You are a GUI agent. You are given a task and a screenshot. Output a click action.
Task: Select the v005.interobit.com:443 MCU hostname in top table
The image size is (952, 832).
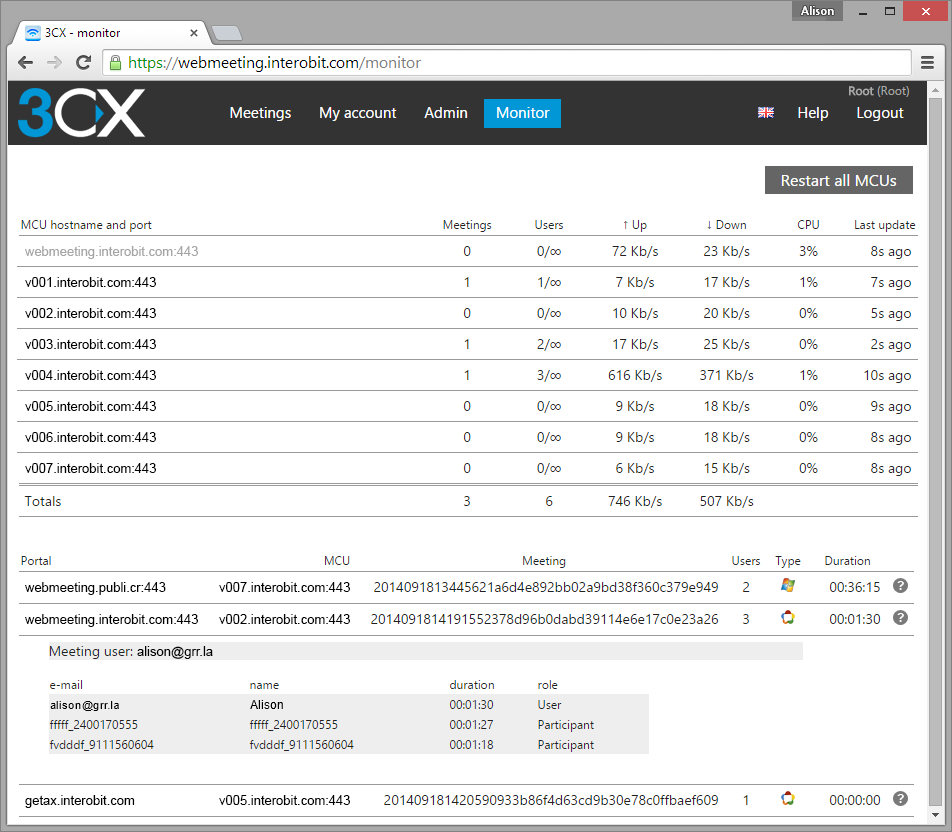point(90,406)
